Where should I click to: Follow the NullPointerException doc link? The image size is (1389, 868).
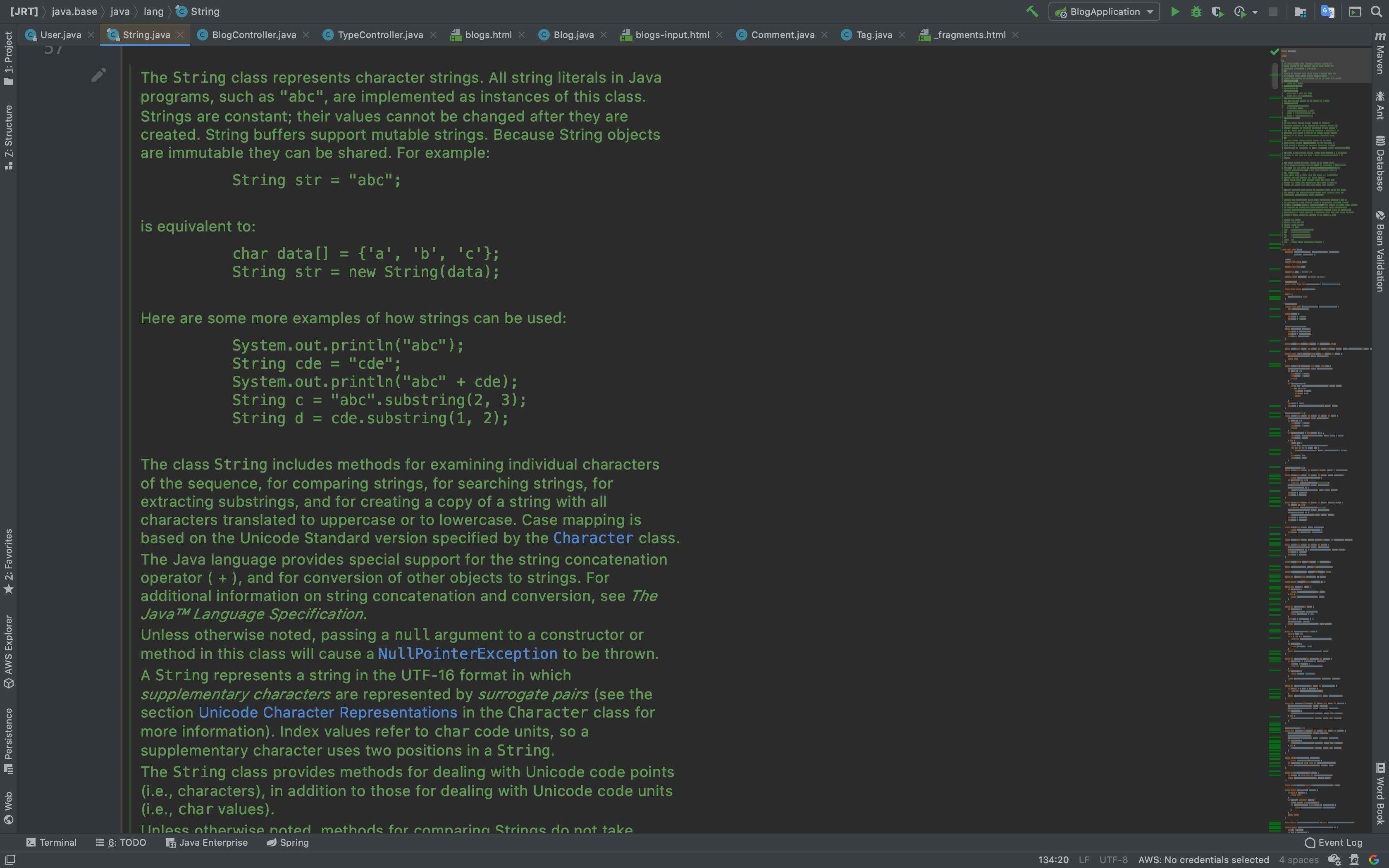pyautogui.click(x=467, y=654)
